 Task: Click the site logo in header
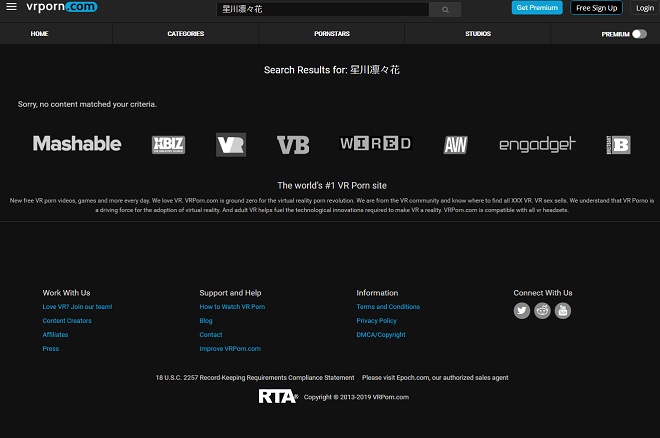click(x=49, y=8)
